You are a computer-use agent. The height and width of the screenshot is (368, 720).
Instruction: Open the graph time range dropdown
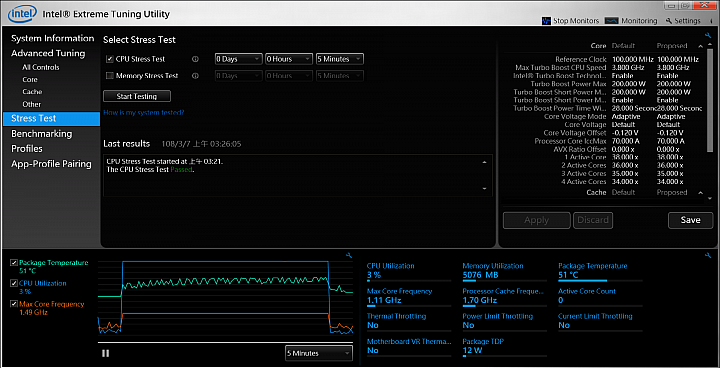(x=319, y=353)
